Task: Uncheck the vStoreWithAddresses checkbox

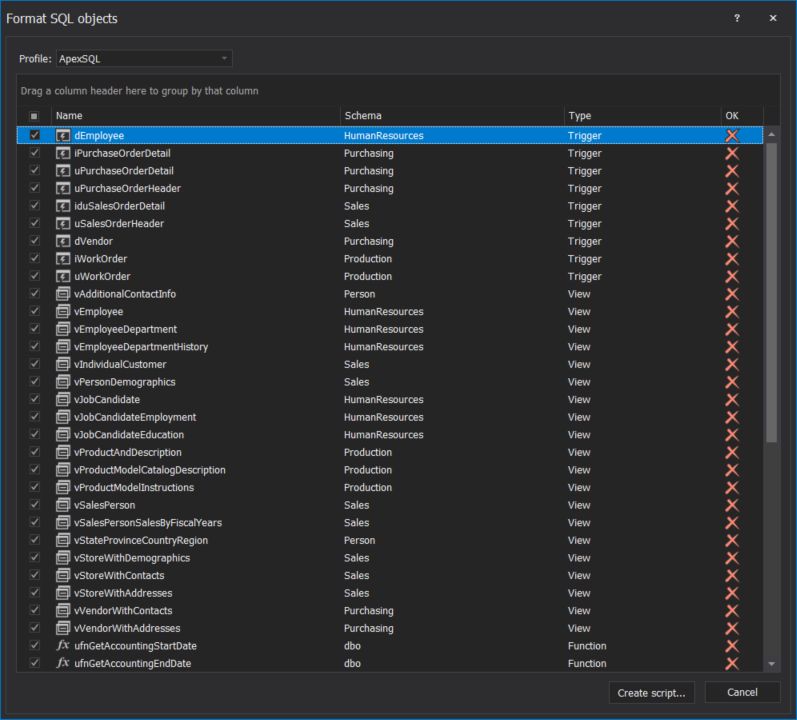Action: 35,592
